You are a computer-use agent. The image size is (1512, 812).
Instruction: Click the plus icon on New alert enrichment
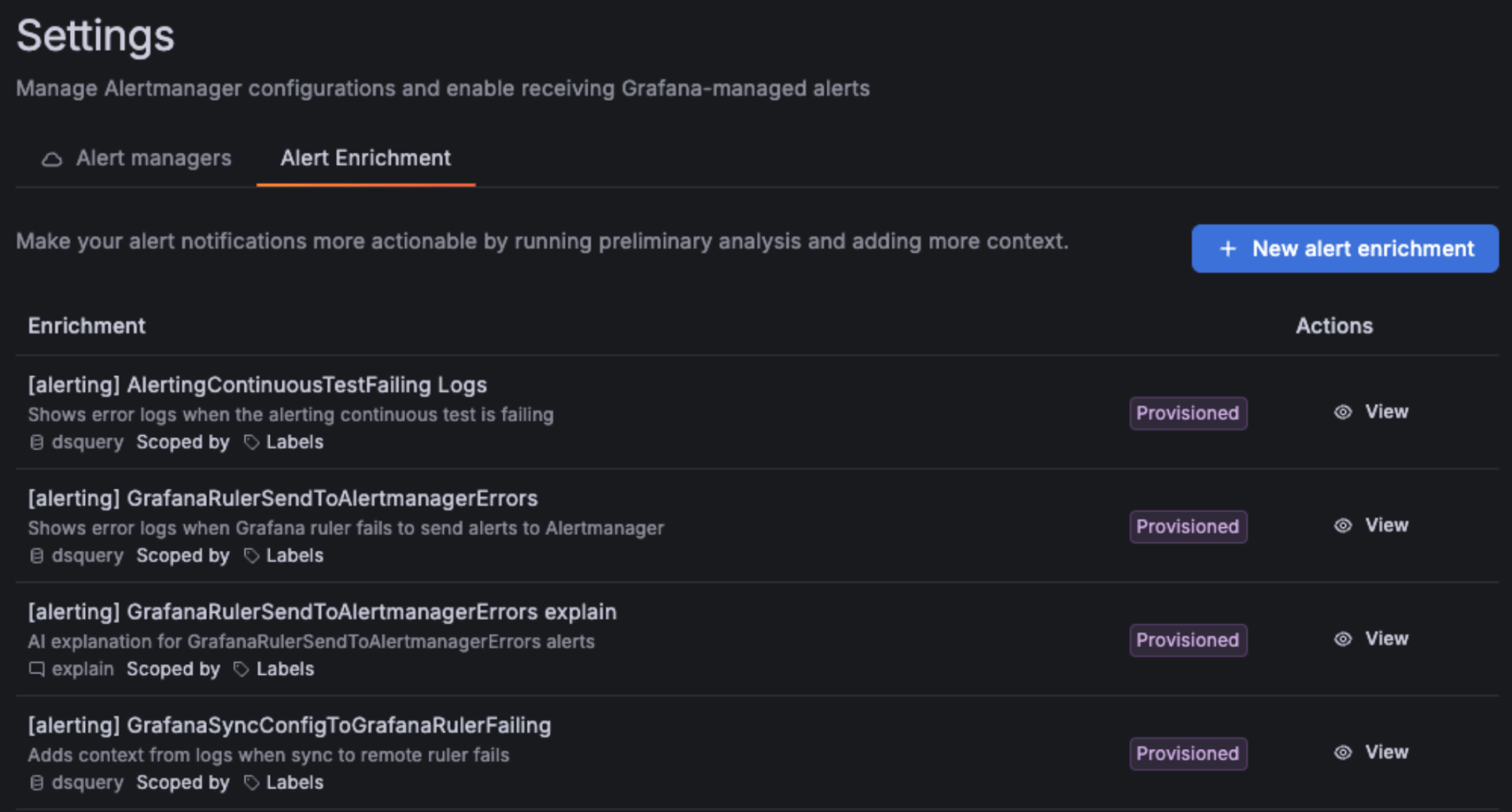(x=1227, y=249)
